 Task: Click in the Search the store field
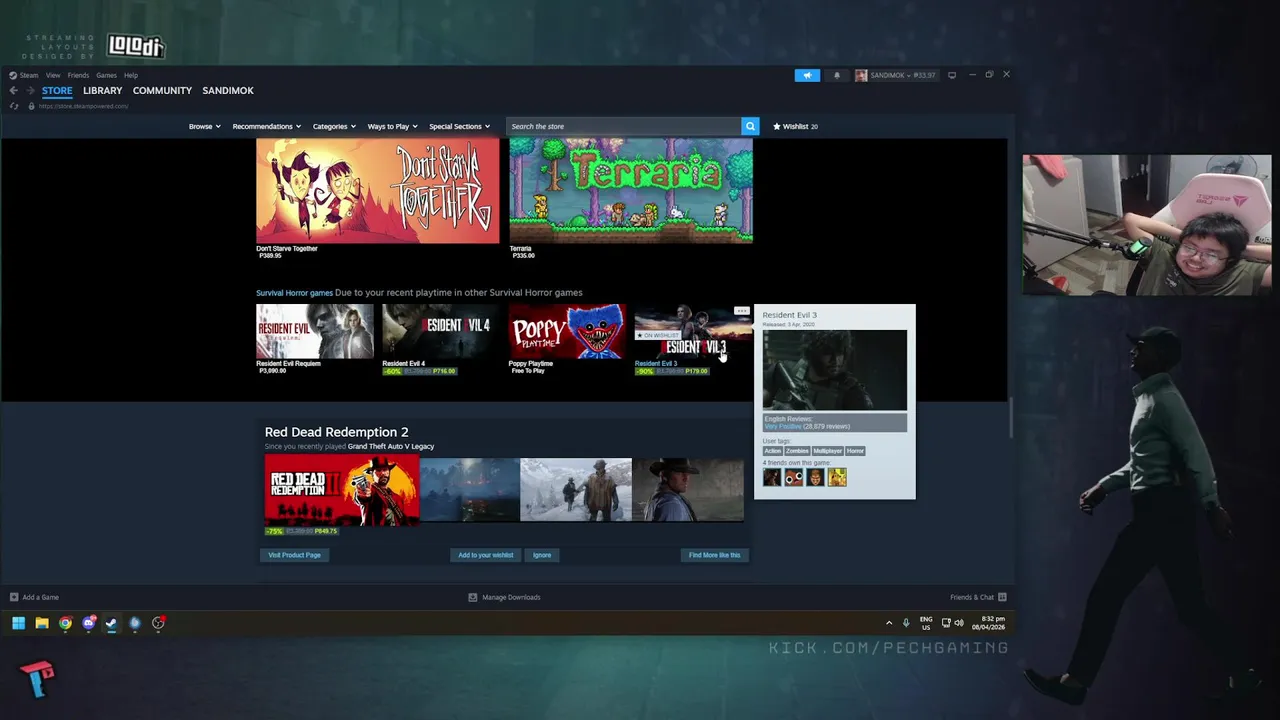pyautogui.click(x=624, y=126)
